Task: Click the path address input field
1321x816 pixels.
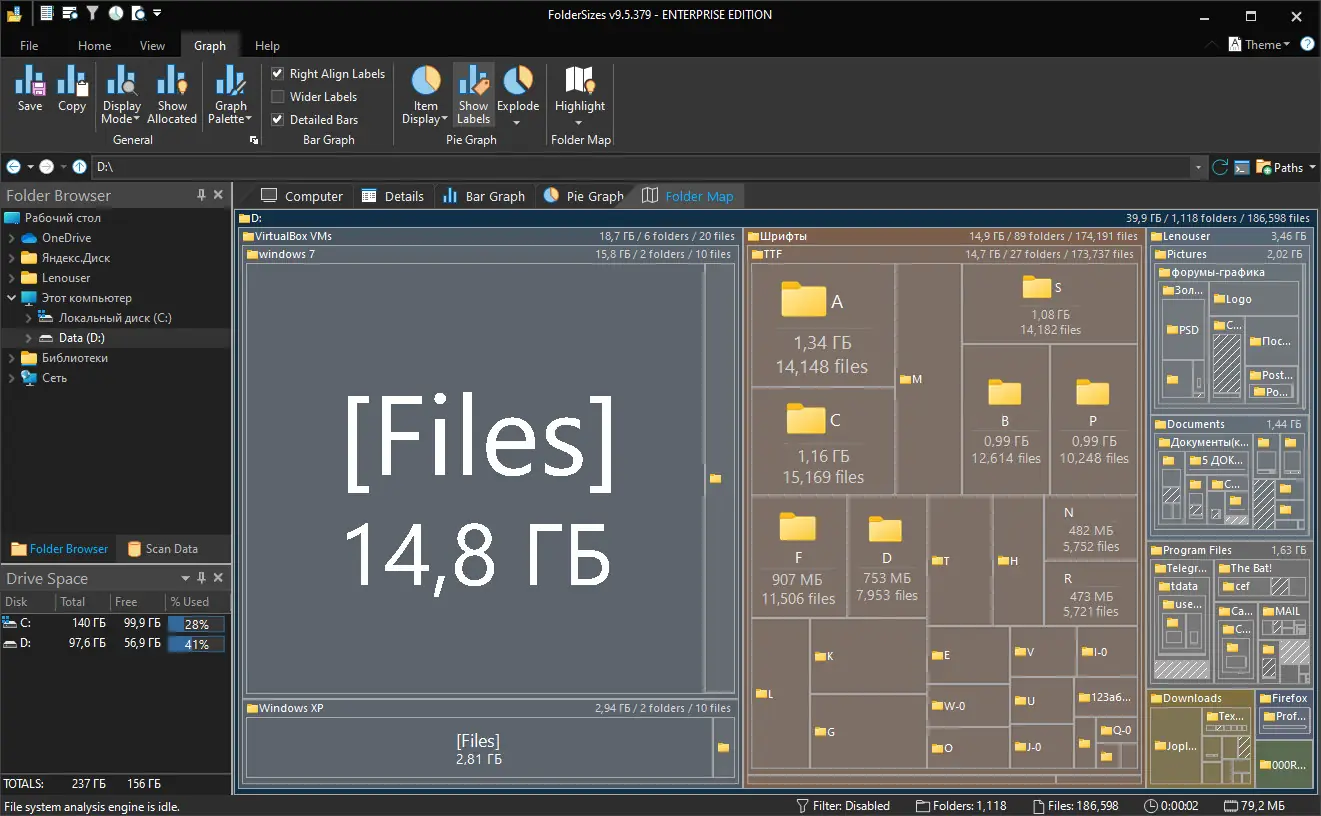Action: click(641, 167)
